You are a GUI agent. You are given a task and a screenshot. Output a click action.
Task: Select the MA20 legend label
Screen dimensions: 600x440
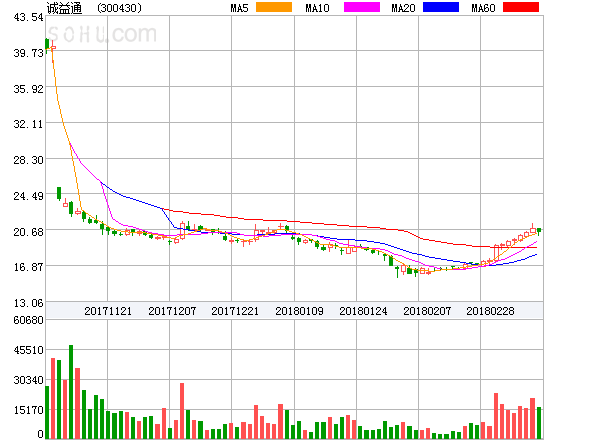403,8
